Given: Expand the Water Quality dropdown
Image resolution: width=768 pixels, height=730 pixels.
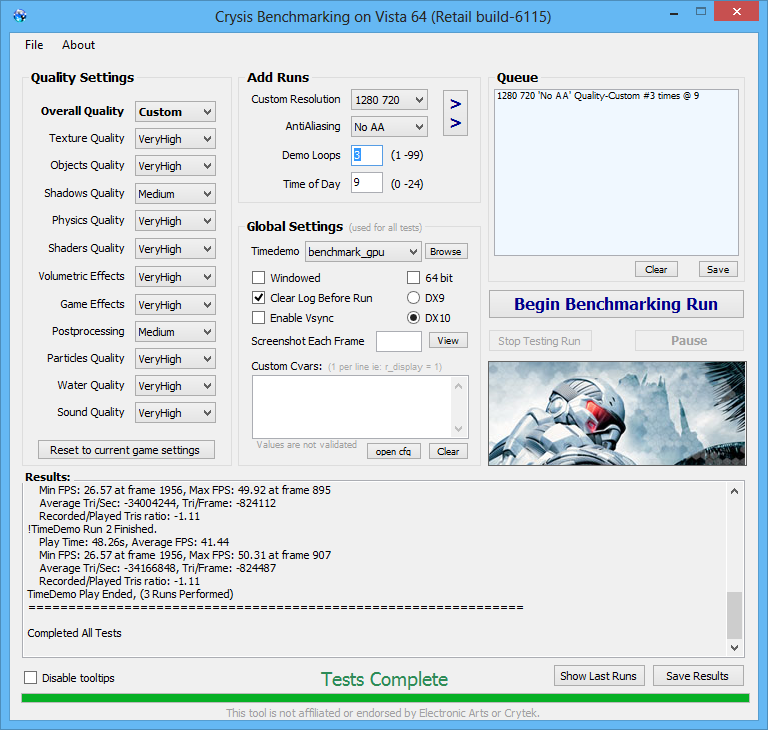Looking at the screenshot, I should (175, 386).
